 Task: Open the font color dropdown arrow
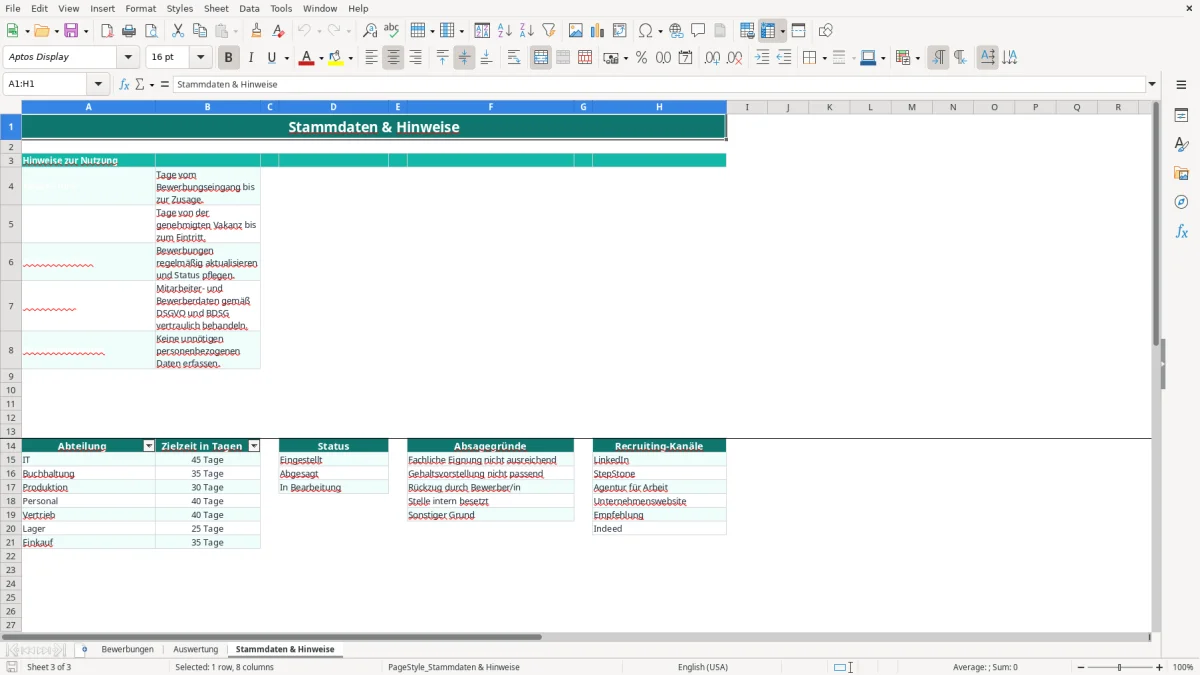tap(321, 58)
